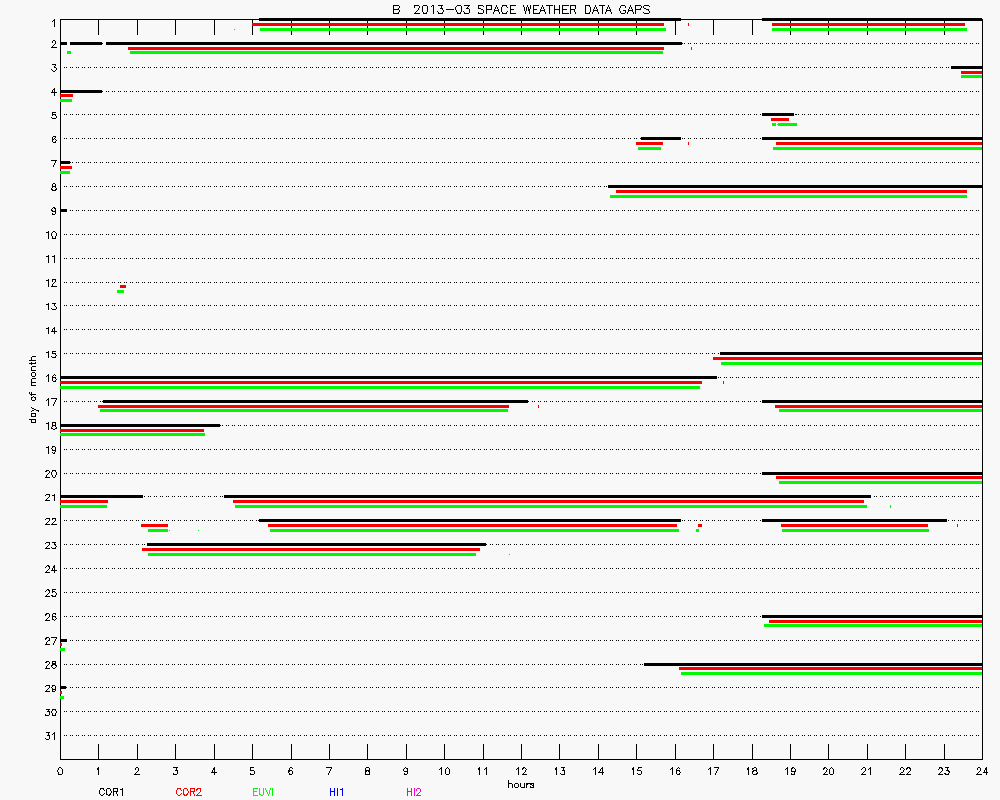Click the red COR2 bar on day 28
Screen dimensions: 1000x800
coord(830,668)
